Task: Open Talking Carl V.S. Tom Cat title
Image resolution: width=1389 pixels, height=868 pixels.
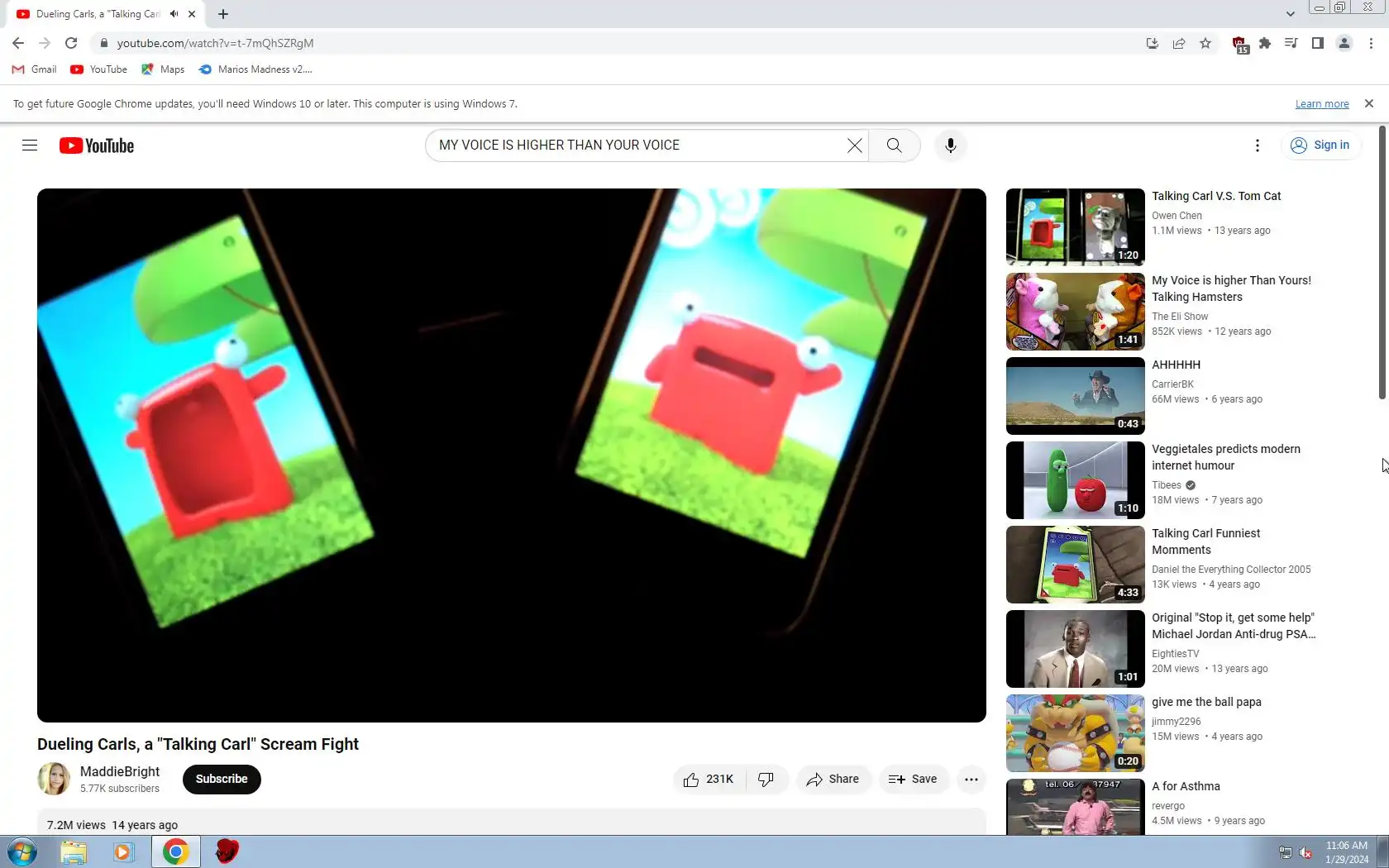Action: tap(1216, 196)
